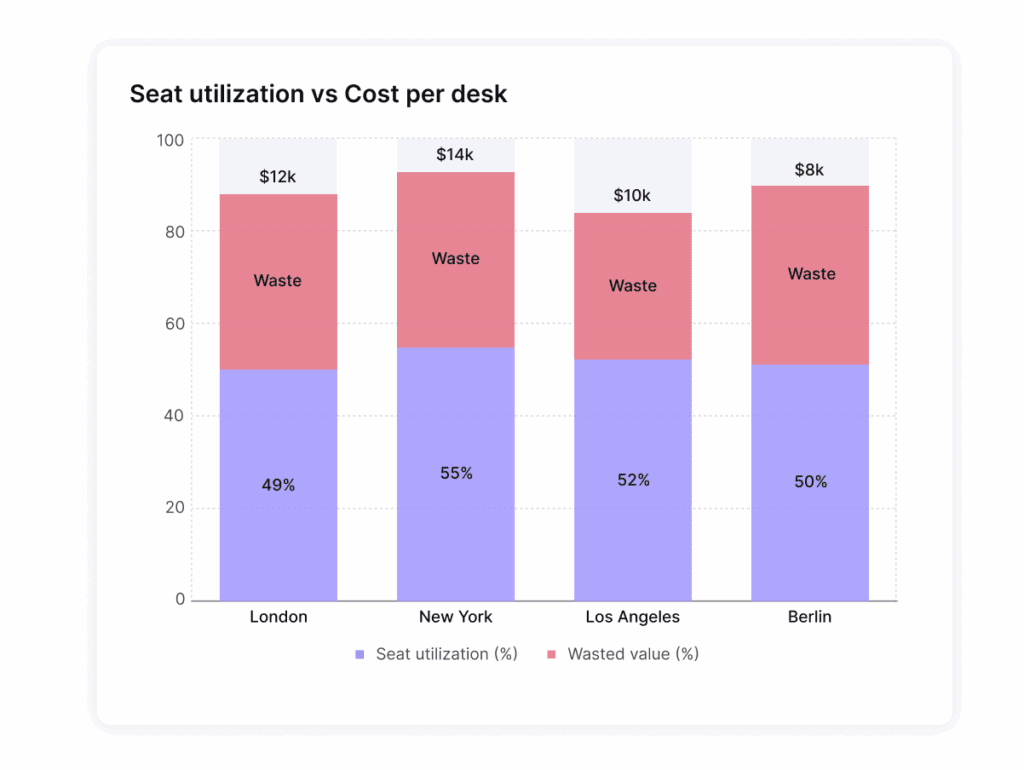
Task: Click the New York Waste bar segment
Action: (456, 259)
